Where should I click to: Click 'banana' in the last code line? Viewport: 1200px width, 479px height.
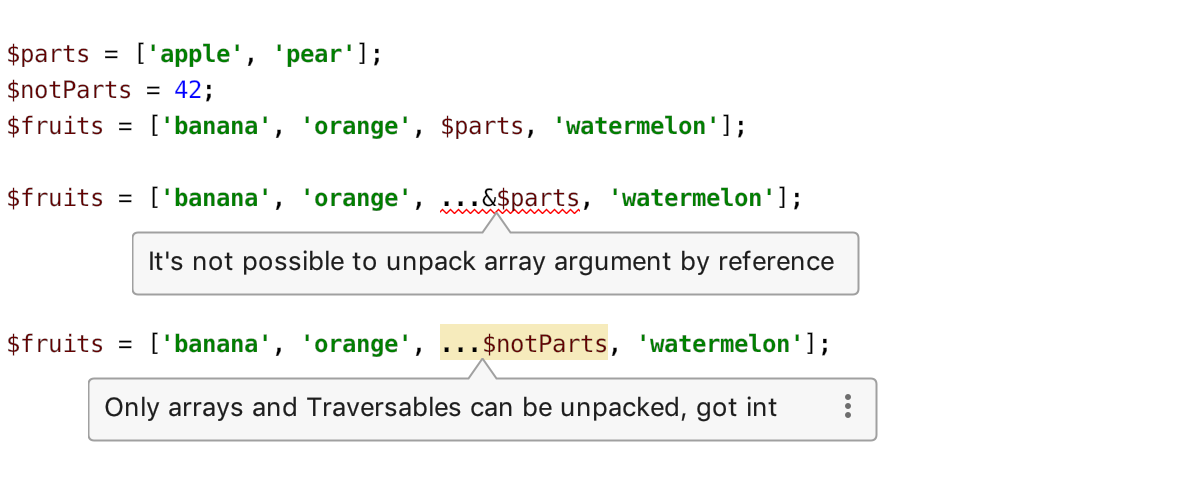pos(210,343)
